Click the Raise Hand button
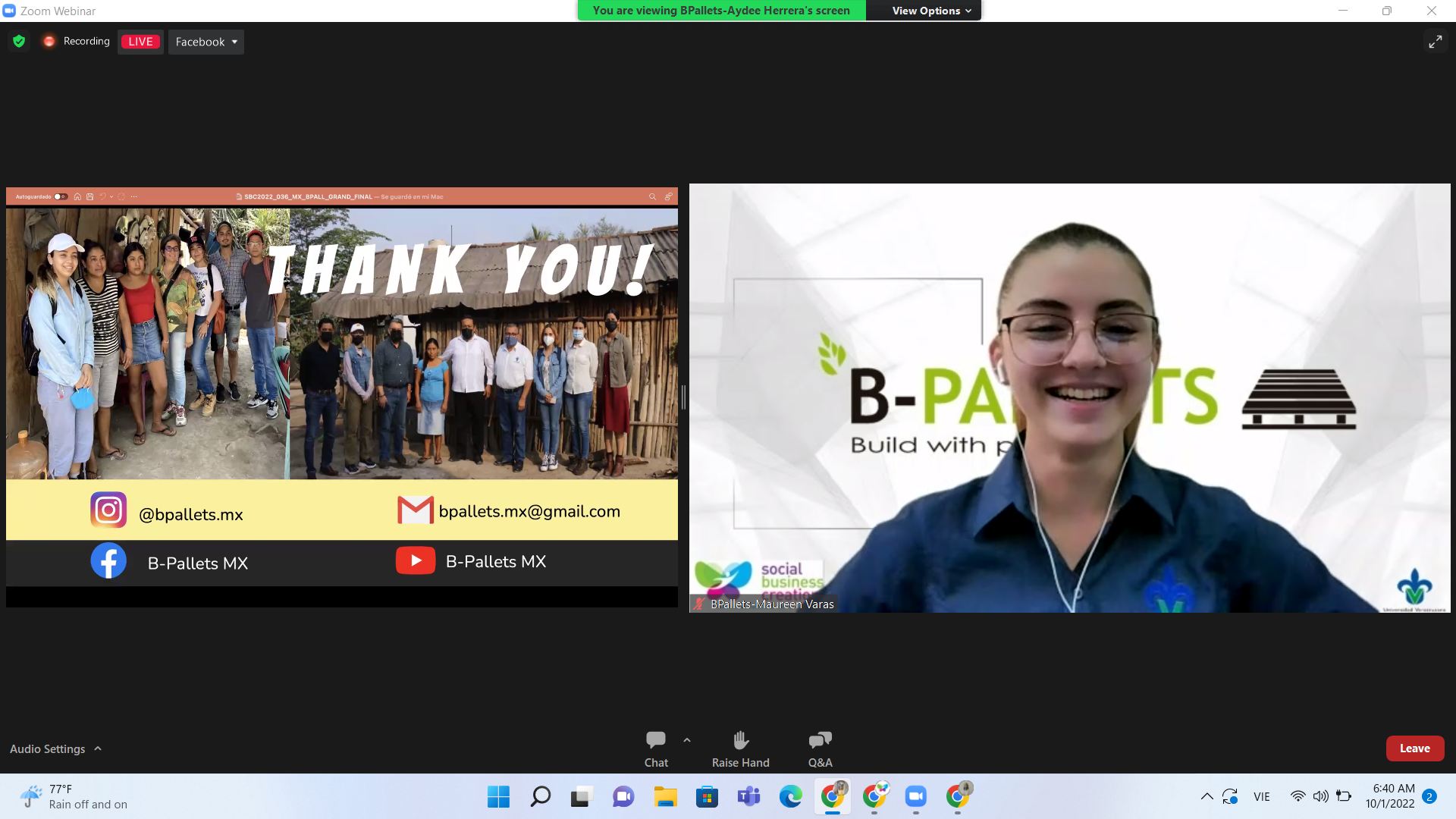Screen dimensions: 1456x819 [741, 749]
